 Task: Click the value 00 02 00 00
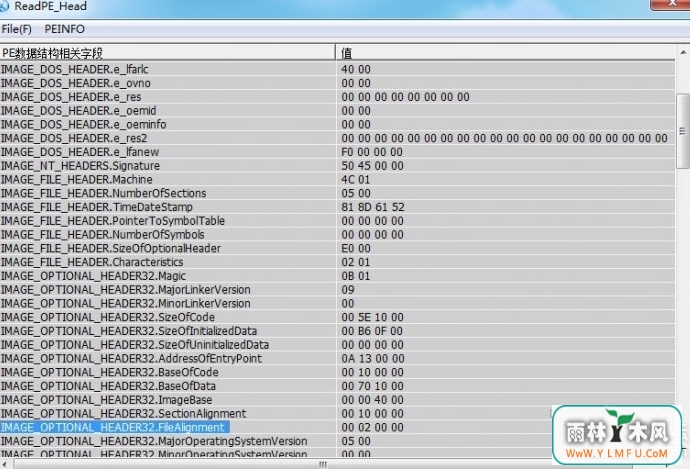[x=372, y=427]
